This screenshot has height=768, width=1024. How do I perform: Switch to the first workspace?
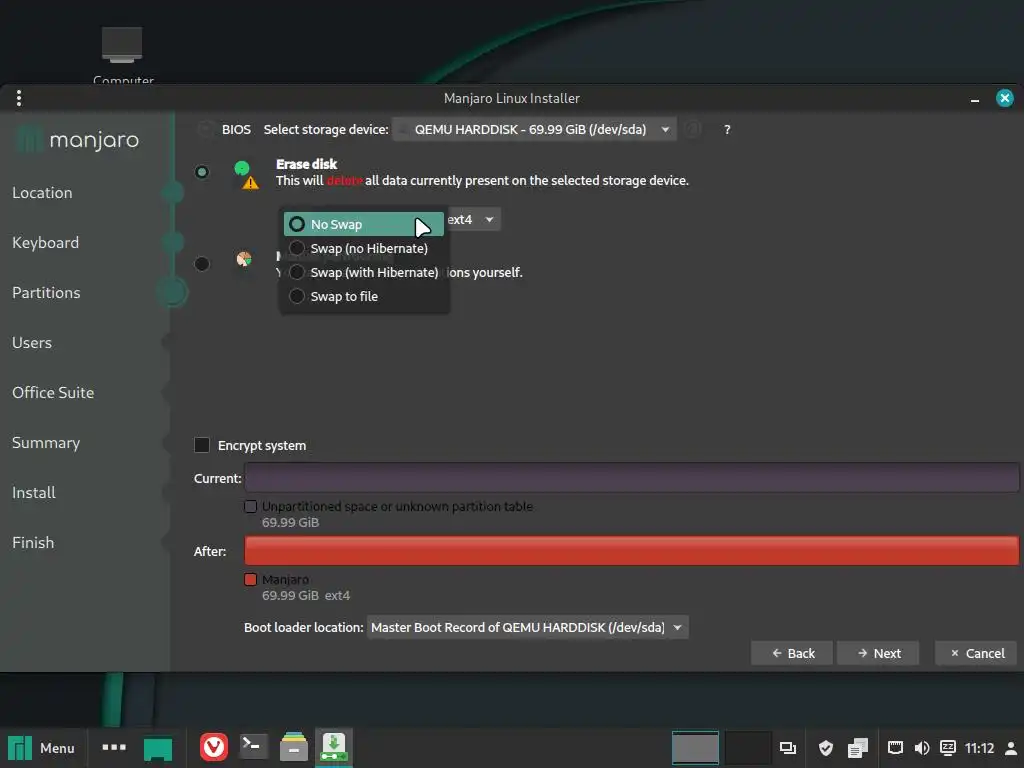(695, 748)
